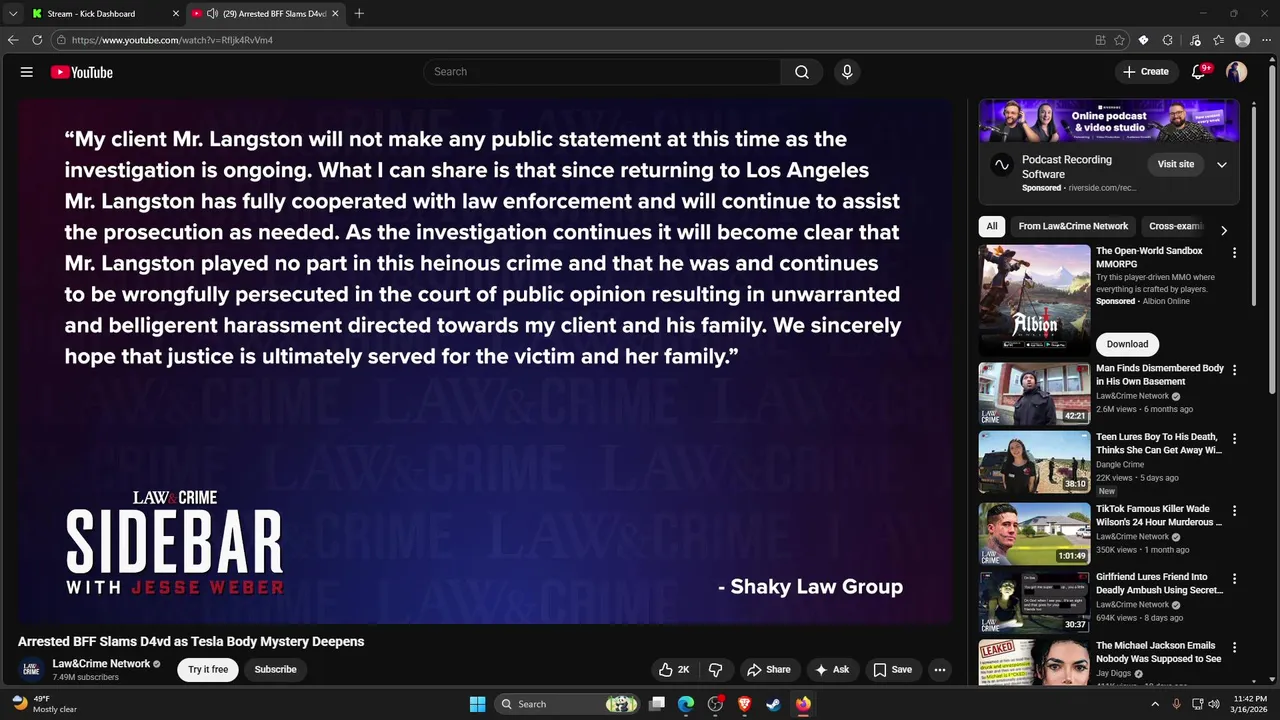
Task: Close the Stream - Kick Dashboard tab
Action: [x=176, y=14]
